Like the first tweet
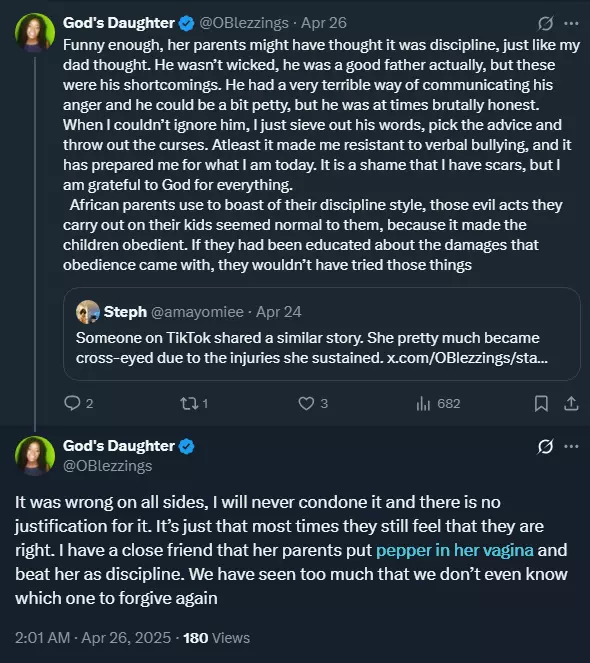Image resolution: width=590 pixels, height=663 pixels. (313, 403)
